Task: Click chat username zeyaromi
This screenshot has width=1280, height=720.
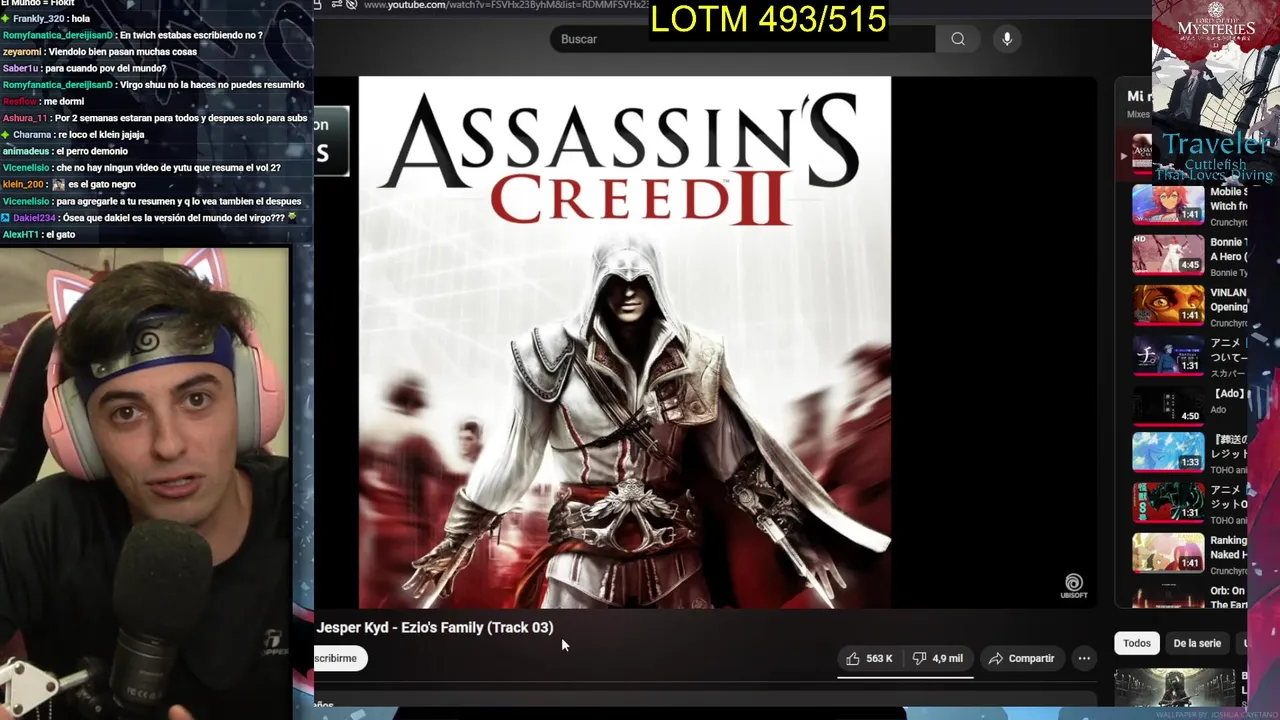Action: 20,51
